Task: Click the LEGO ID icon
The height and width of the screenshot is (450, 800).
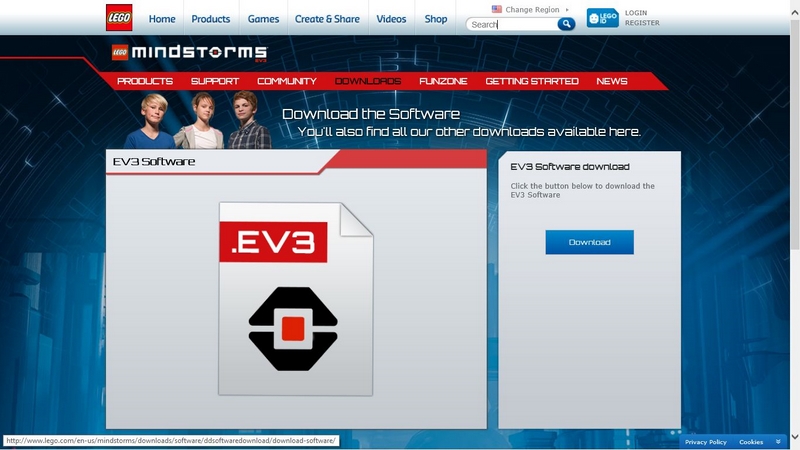Action: (x=602, y=18)
